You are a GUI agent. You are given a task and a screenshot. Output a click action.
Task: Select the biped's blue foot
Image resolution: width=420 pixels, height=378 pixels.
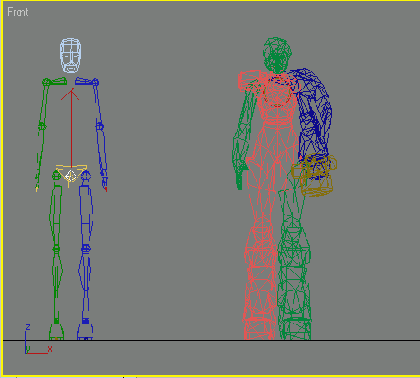coord(85,331)
